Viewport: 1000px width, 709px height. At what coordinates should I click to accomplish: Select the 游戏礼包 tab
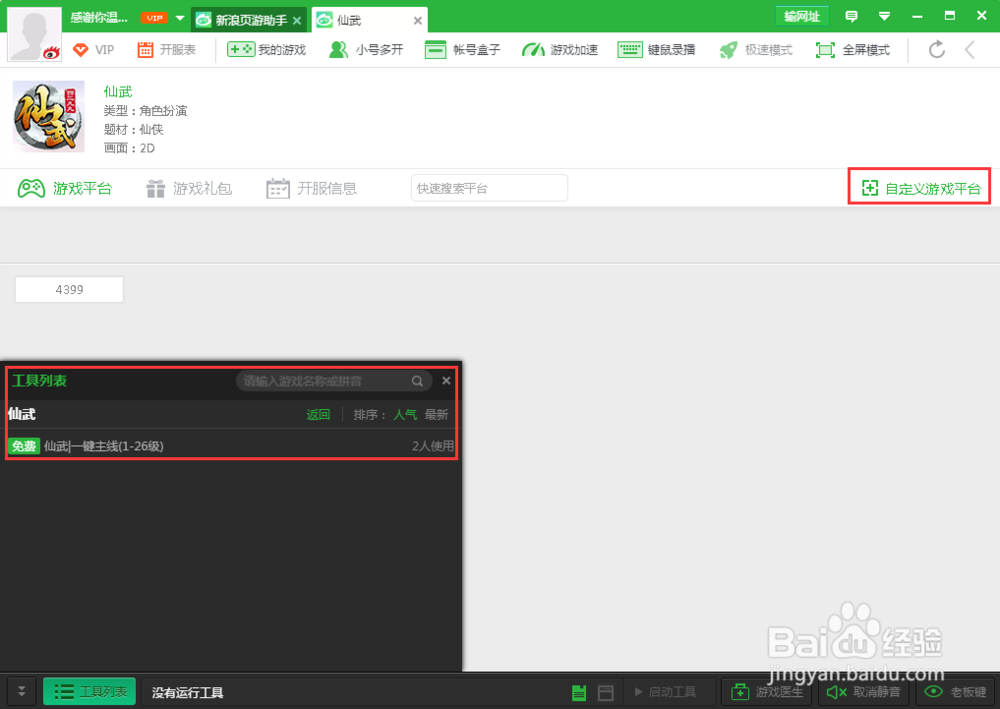click(x=189, y=189)
